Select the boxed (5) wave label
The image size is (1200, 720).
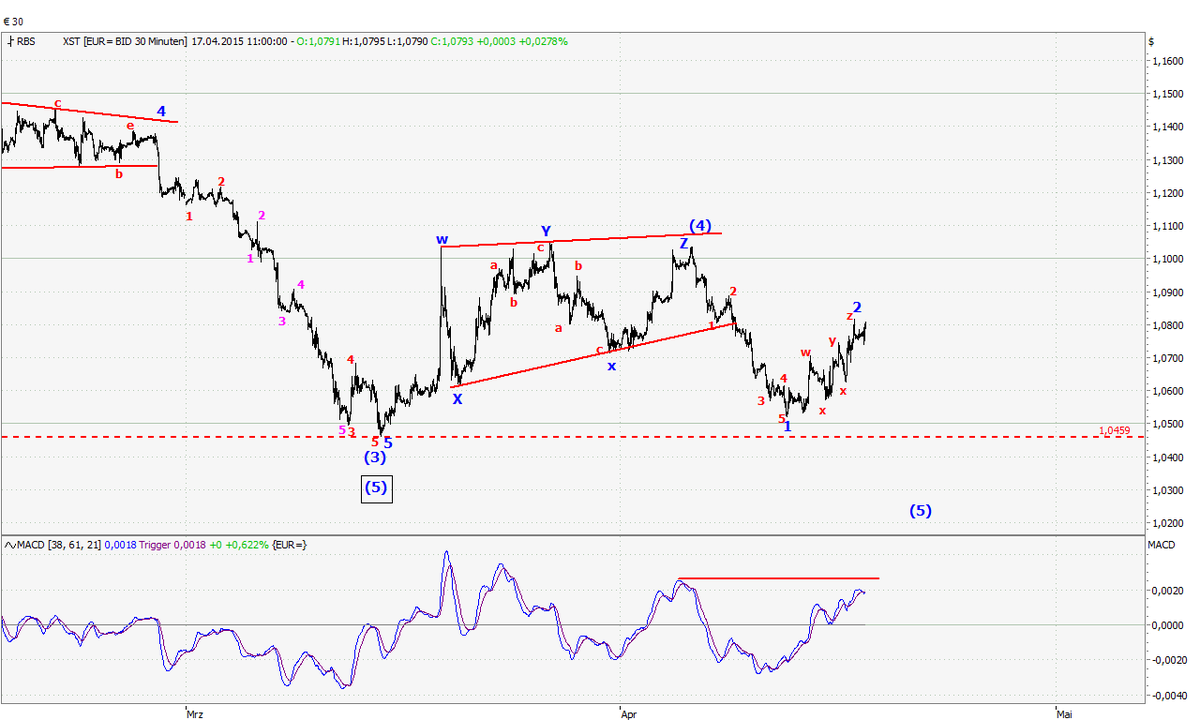[x=377, y=488]
